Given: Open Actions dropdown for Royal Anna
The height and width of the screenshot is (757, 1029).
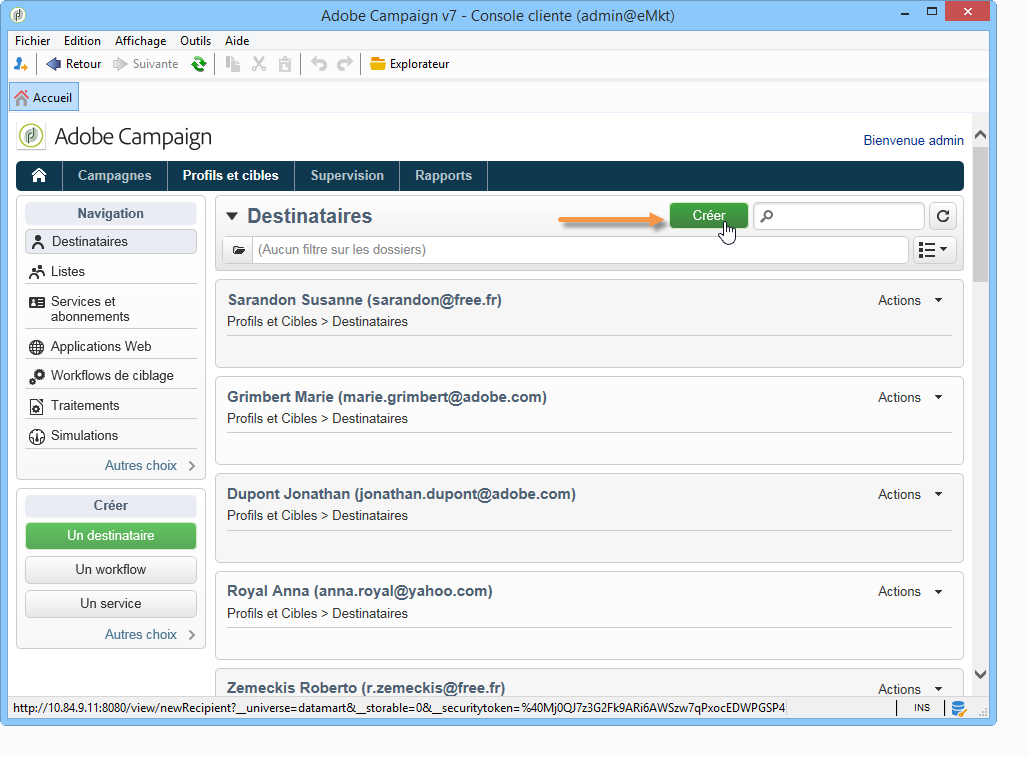Looking at the screenshot, I should point(910,592).
